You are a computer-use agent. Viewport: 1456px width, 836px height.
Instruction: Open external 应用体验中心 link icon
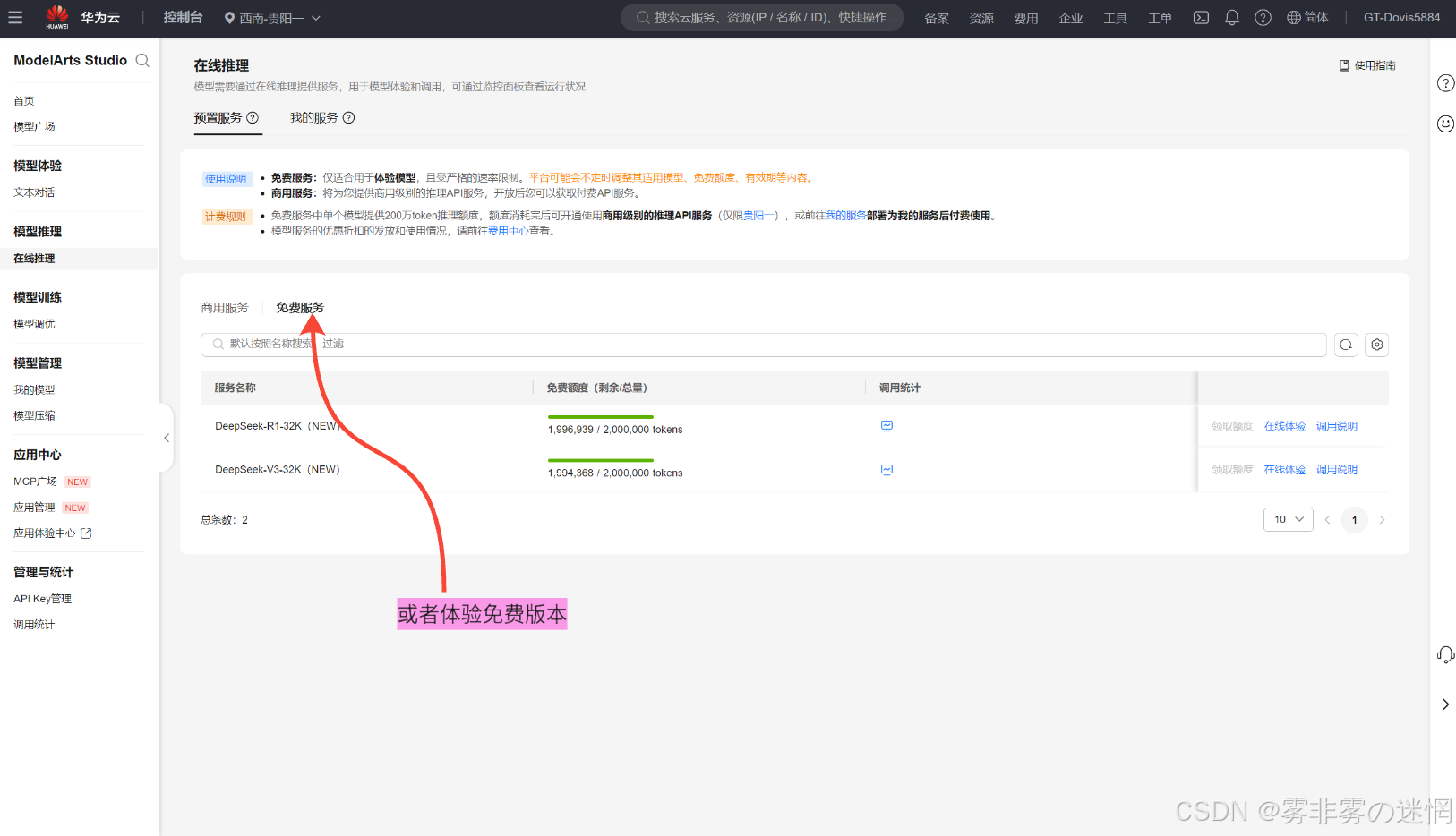click(86, 533)
